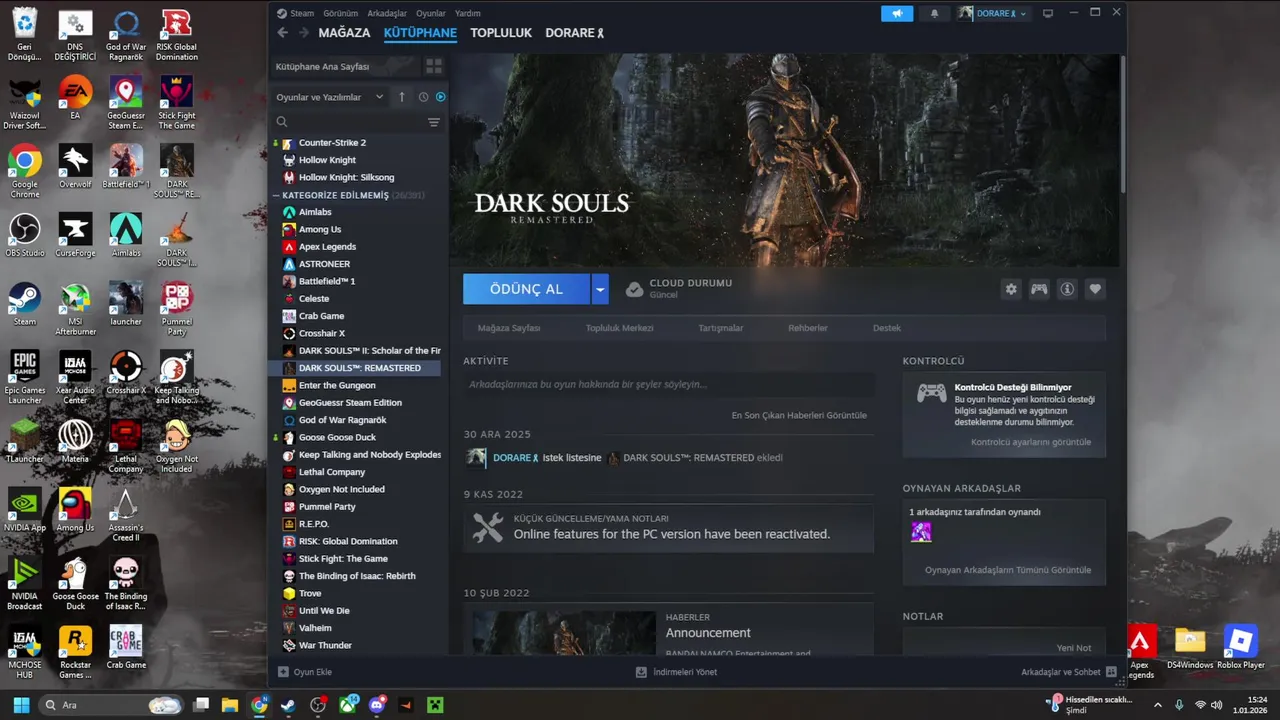Open Arkadaşlar ve Sohbet chat icon
This screenshot has height=720, width=1280.
coord(1111,672)
